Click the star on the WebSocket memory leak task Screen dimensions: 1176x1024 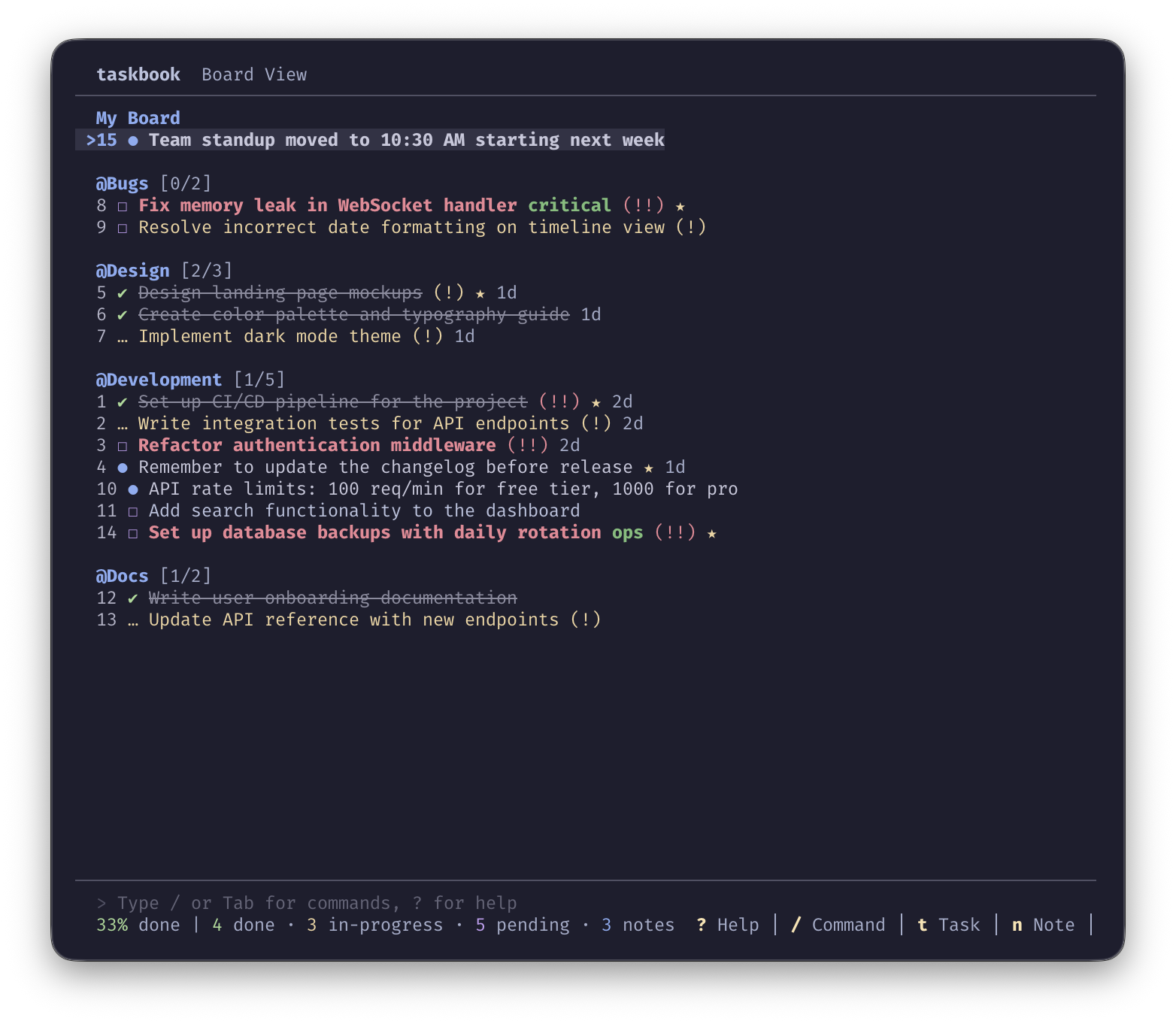click(680, 206)
